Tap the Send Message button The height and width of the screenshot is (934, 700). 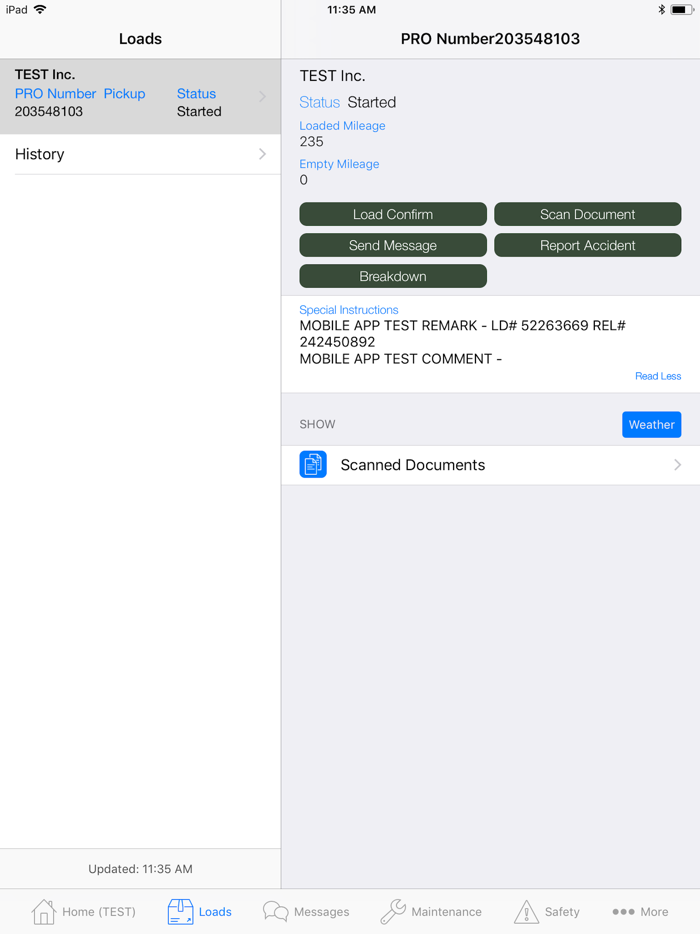pyautogui.click(x=393, y=245)
